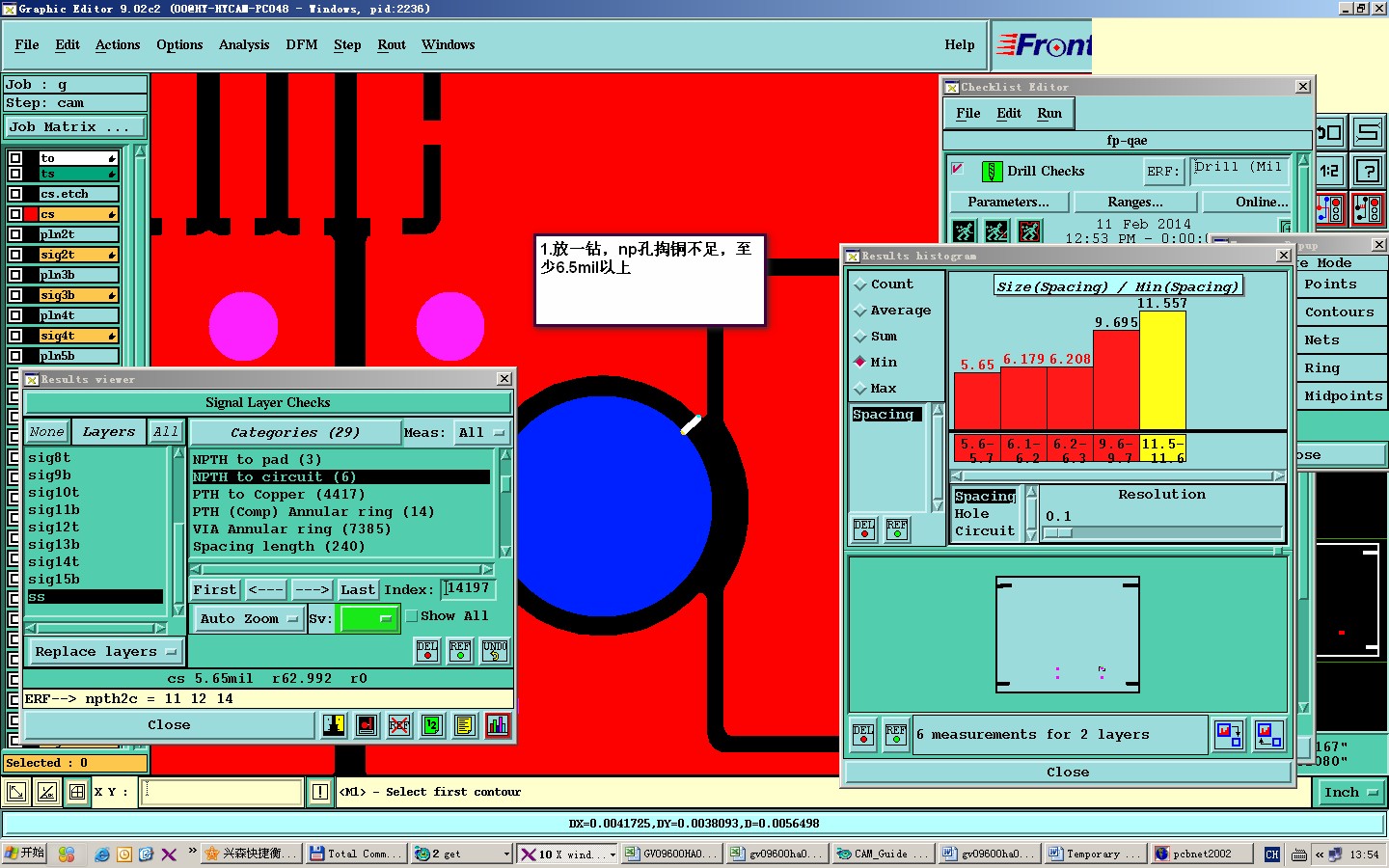Click the diagonal arrow icon left of X Y
This screenshot has width=1389, height=868.
[x=15, y=793]
